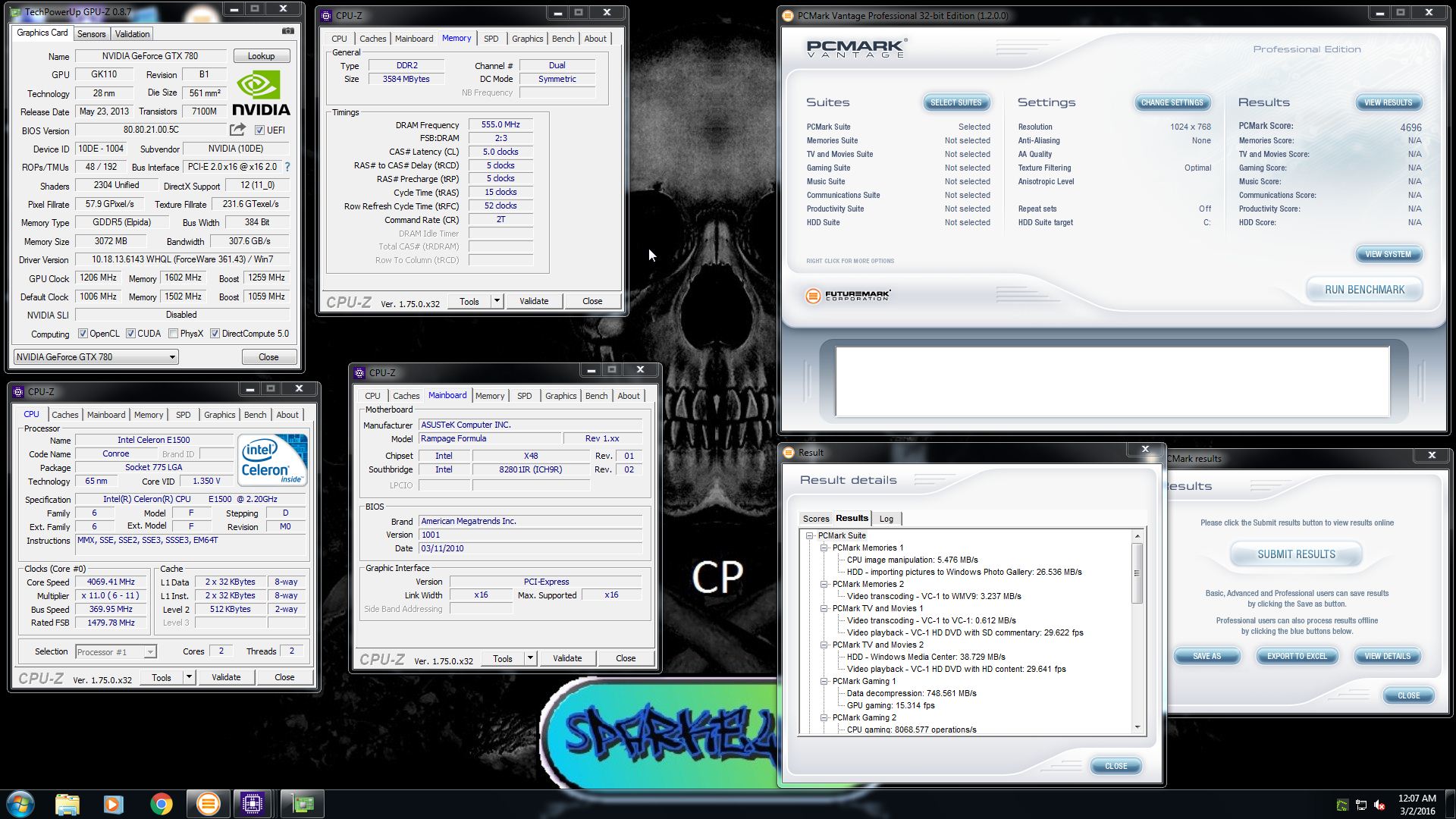
Task: Toggle the CUDA checkbox
Action: click(x=130, y=333)
